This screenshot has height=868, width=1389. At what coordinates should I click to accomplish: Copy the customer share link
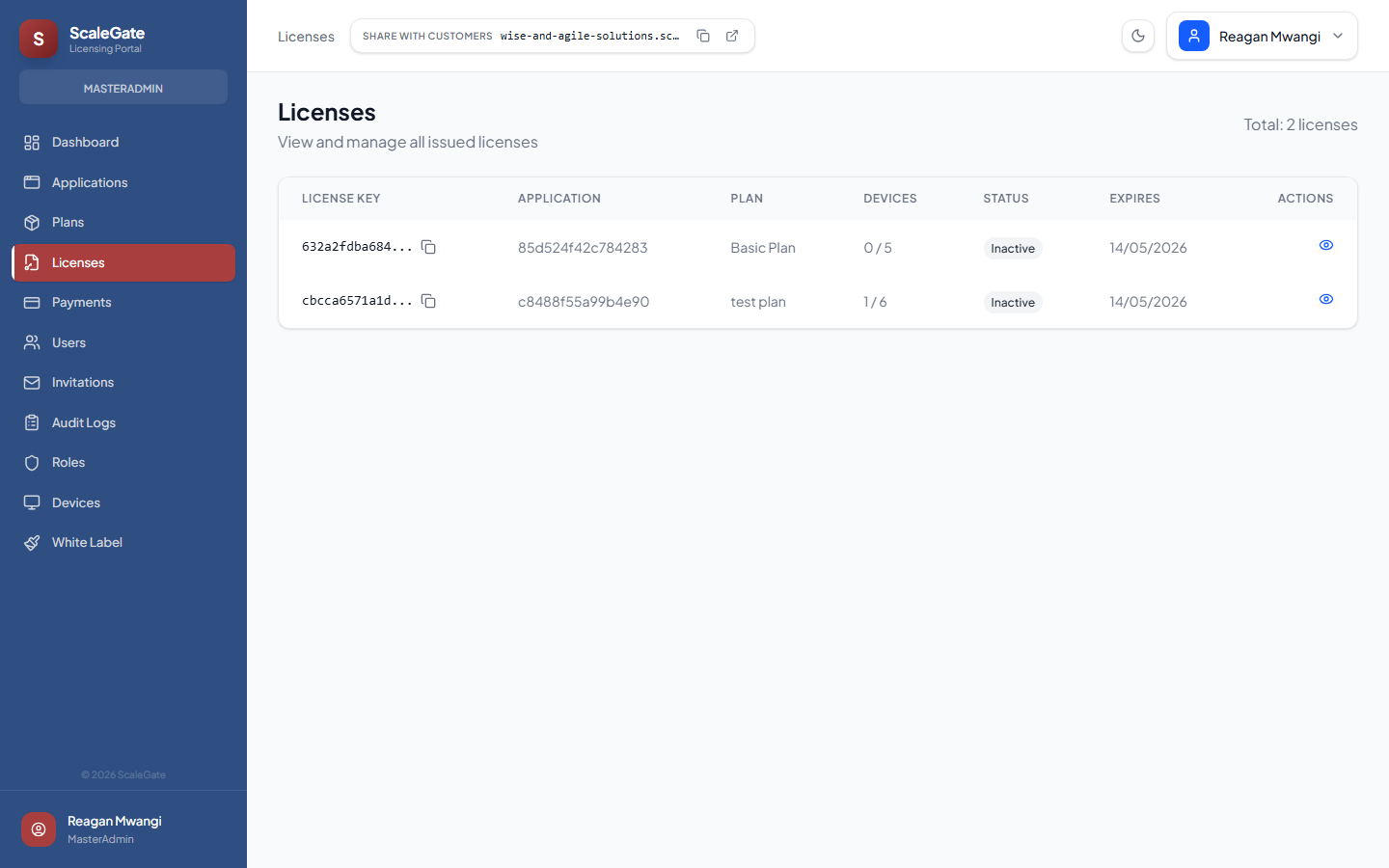pos(703,36)
